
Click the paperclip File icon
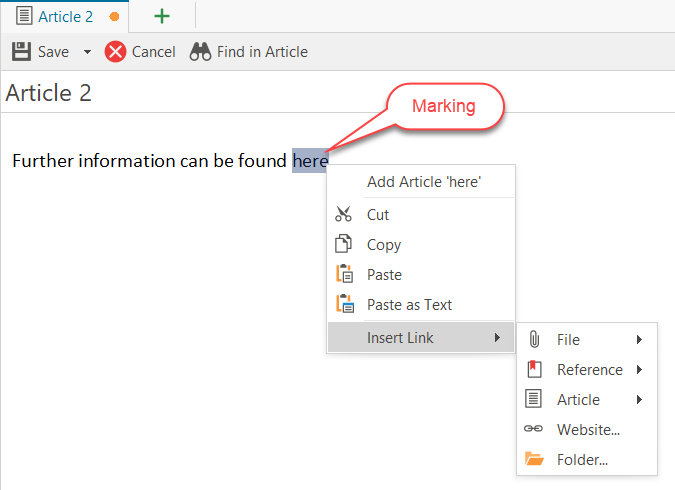(534, 340)
